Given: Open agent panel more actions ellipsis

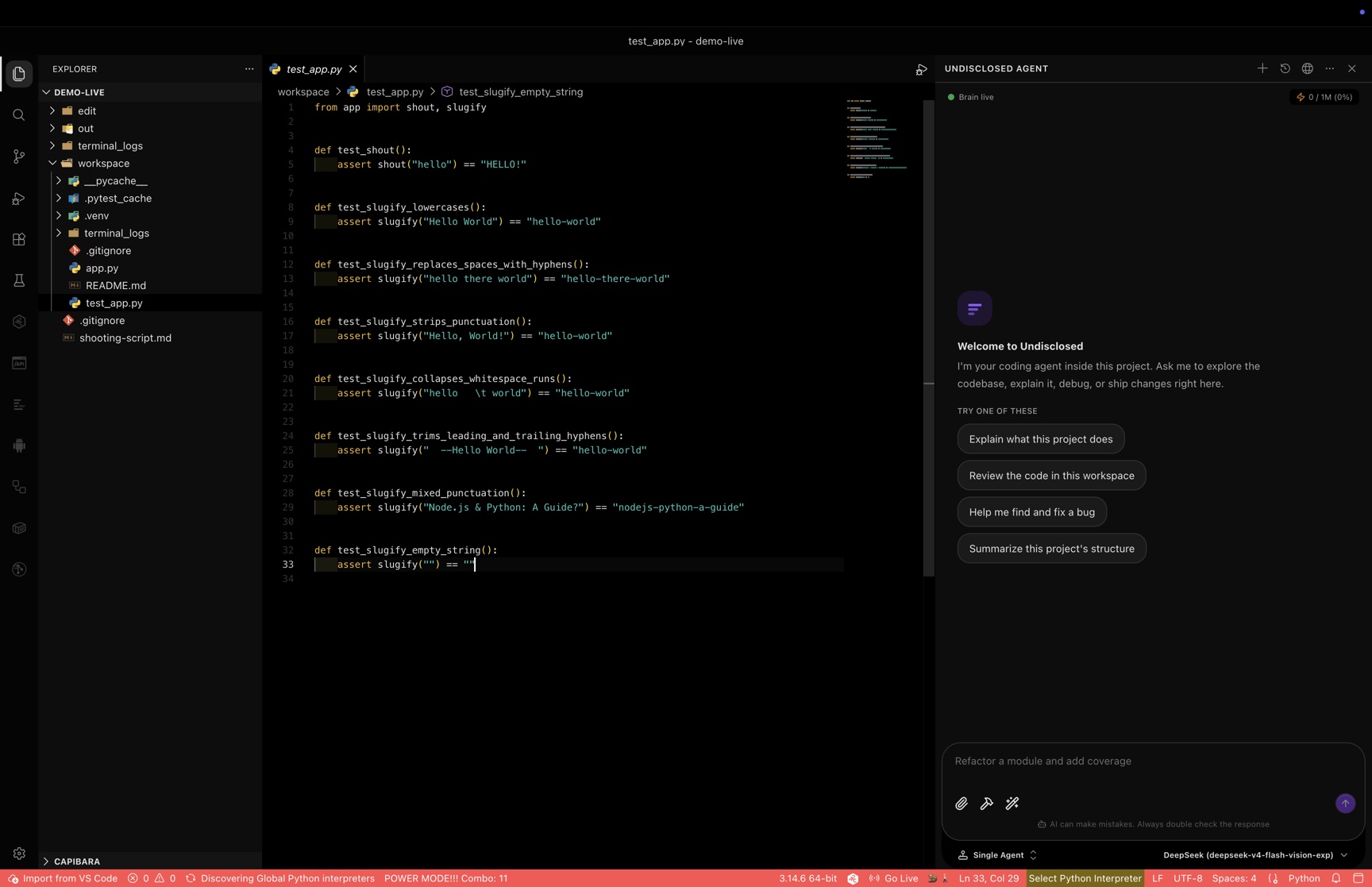Looking at the screenshot, I should point(1329,68).
